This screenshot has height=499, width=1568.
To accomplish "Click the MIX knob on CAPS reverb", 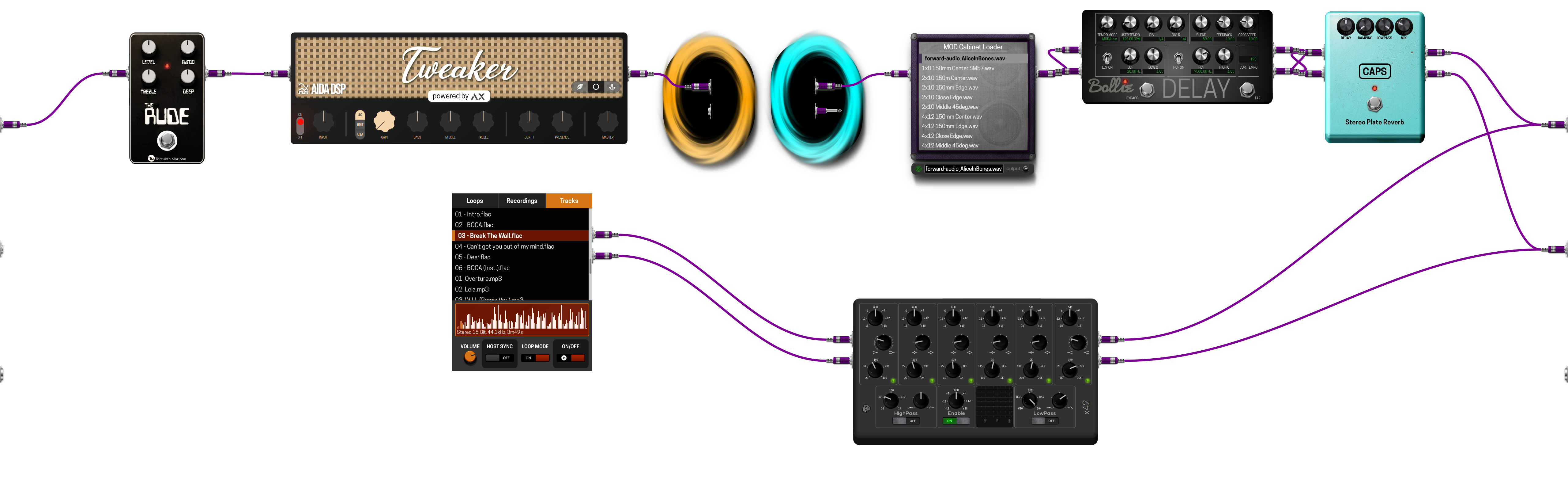I will point(1403,26).
